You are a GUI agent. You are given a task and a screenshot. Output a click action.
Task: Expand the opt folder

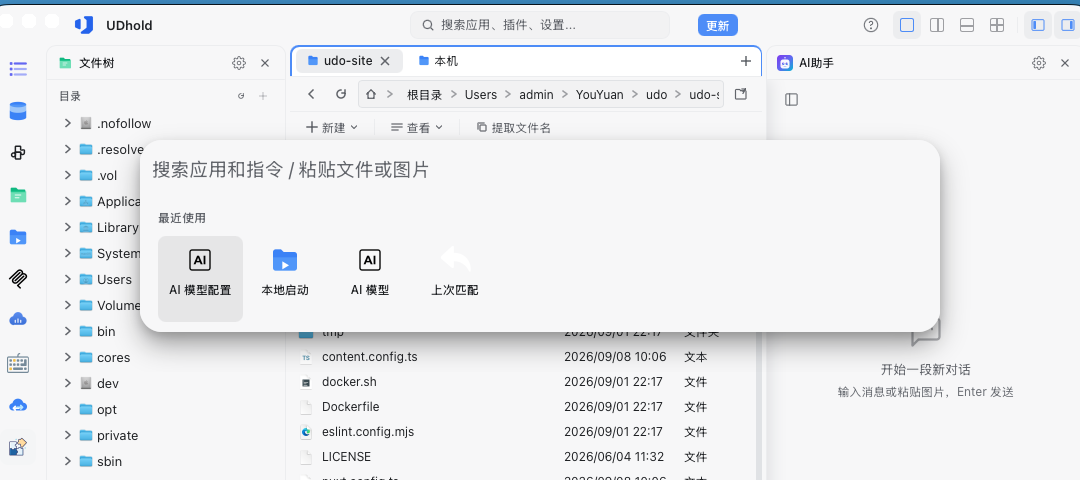point(68,409)
